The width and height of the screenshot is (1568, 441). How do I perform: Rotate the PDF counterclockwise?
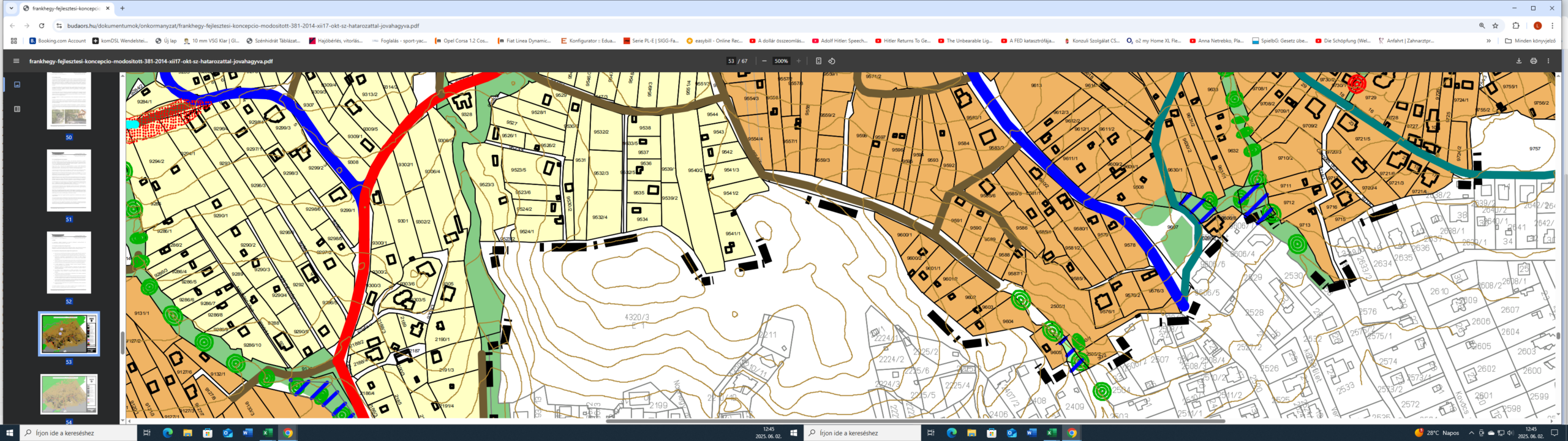[832, 61]
